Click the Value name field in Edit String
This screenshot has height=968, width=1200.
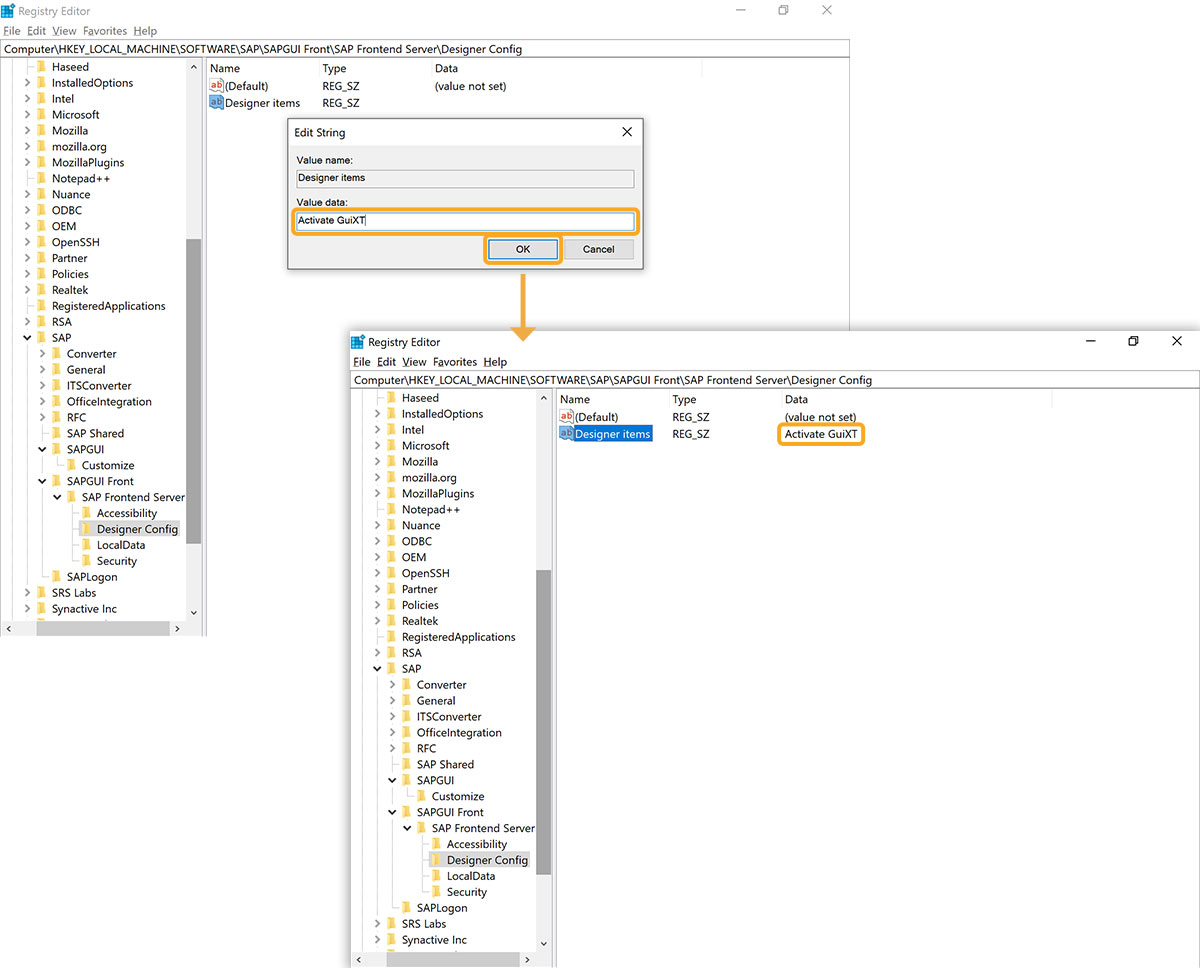(x=465, y=178)
